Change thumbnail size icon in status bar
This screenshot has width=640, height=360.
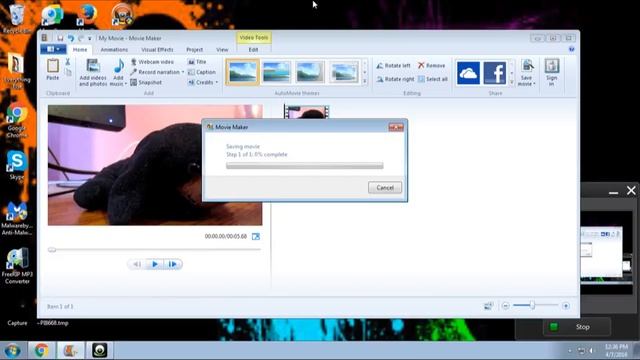488,306
